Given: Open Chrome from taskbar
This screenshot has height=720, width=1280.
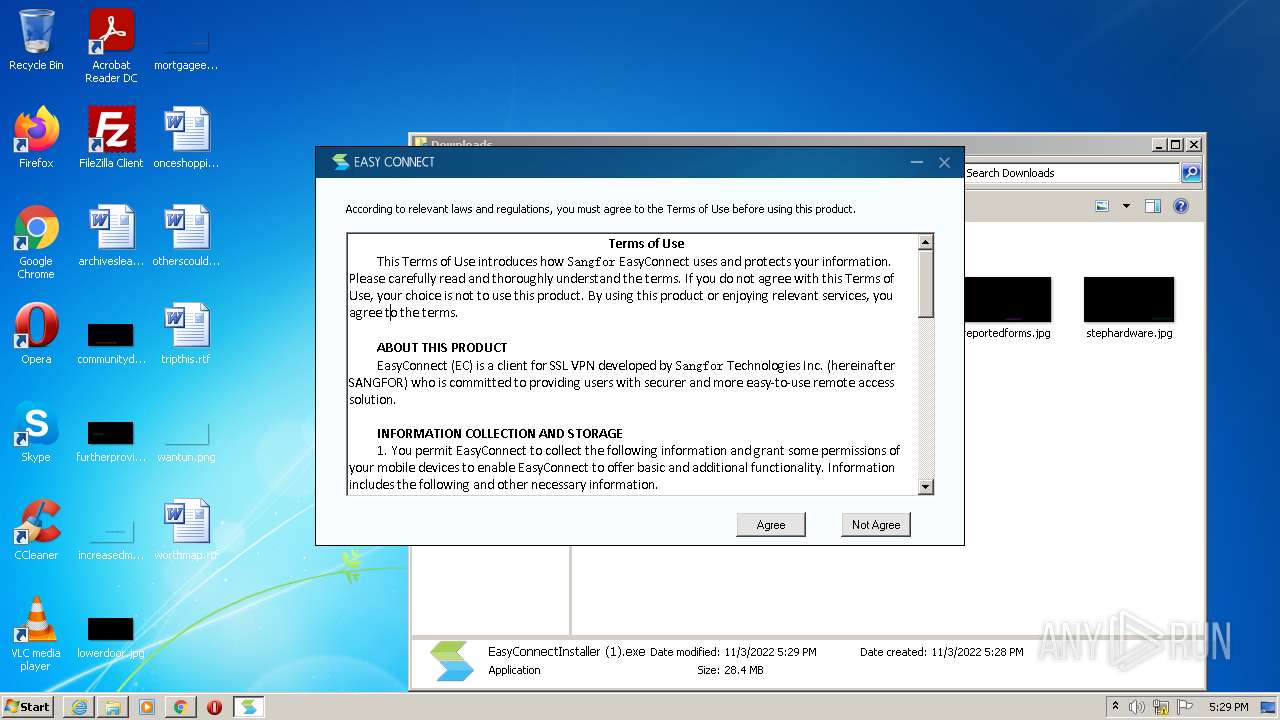Looking at the screenshot, I should 181,707.
